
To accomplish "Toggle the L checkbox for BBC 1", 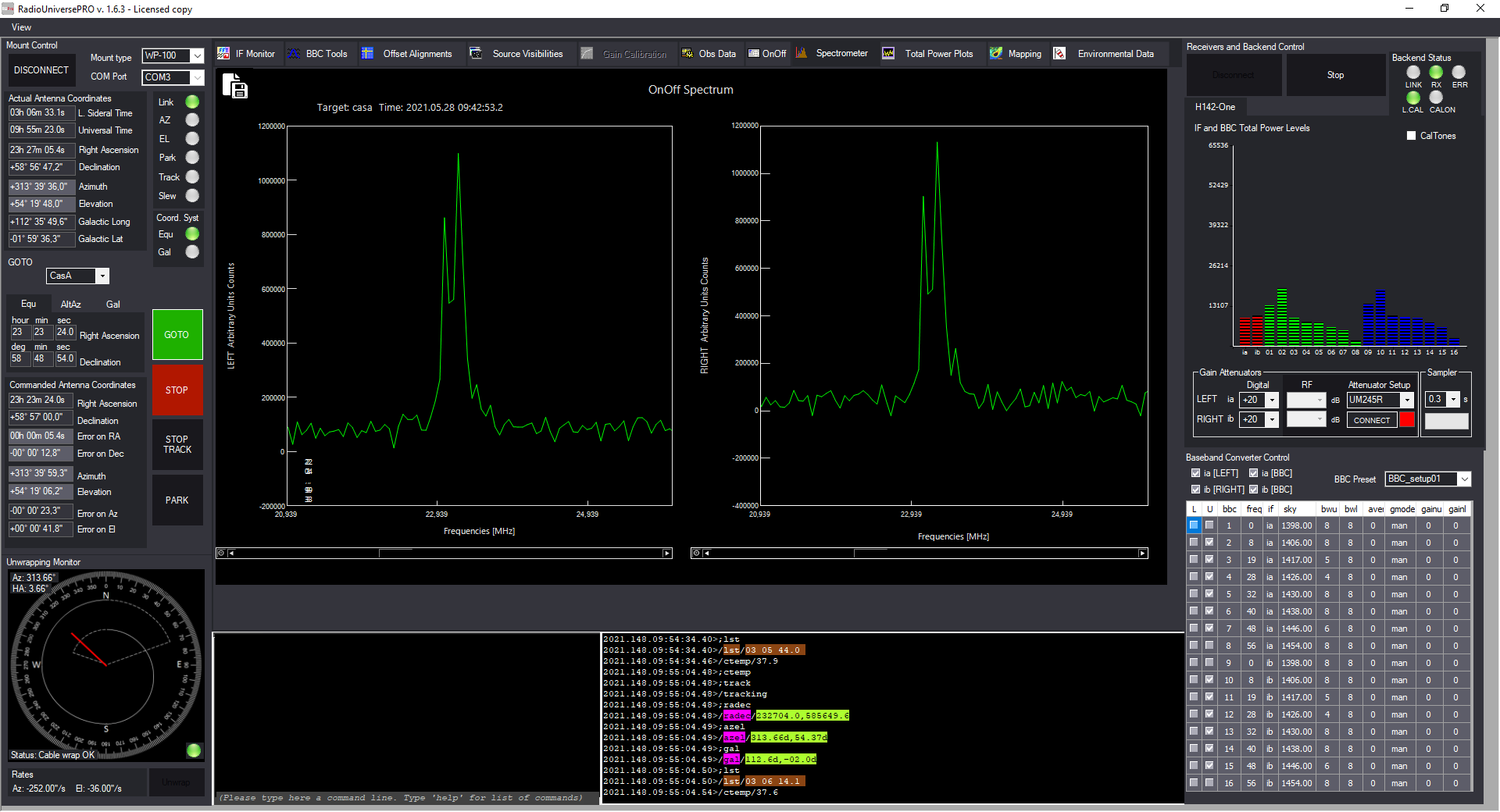I will 1194,525.
